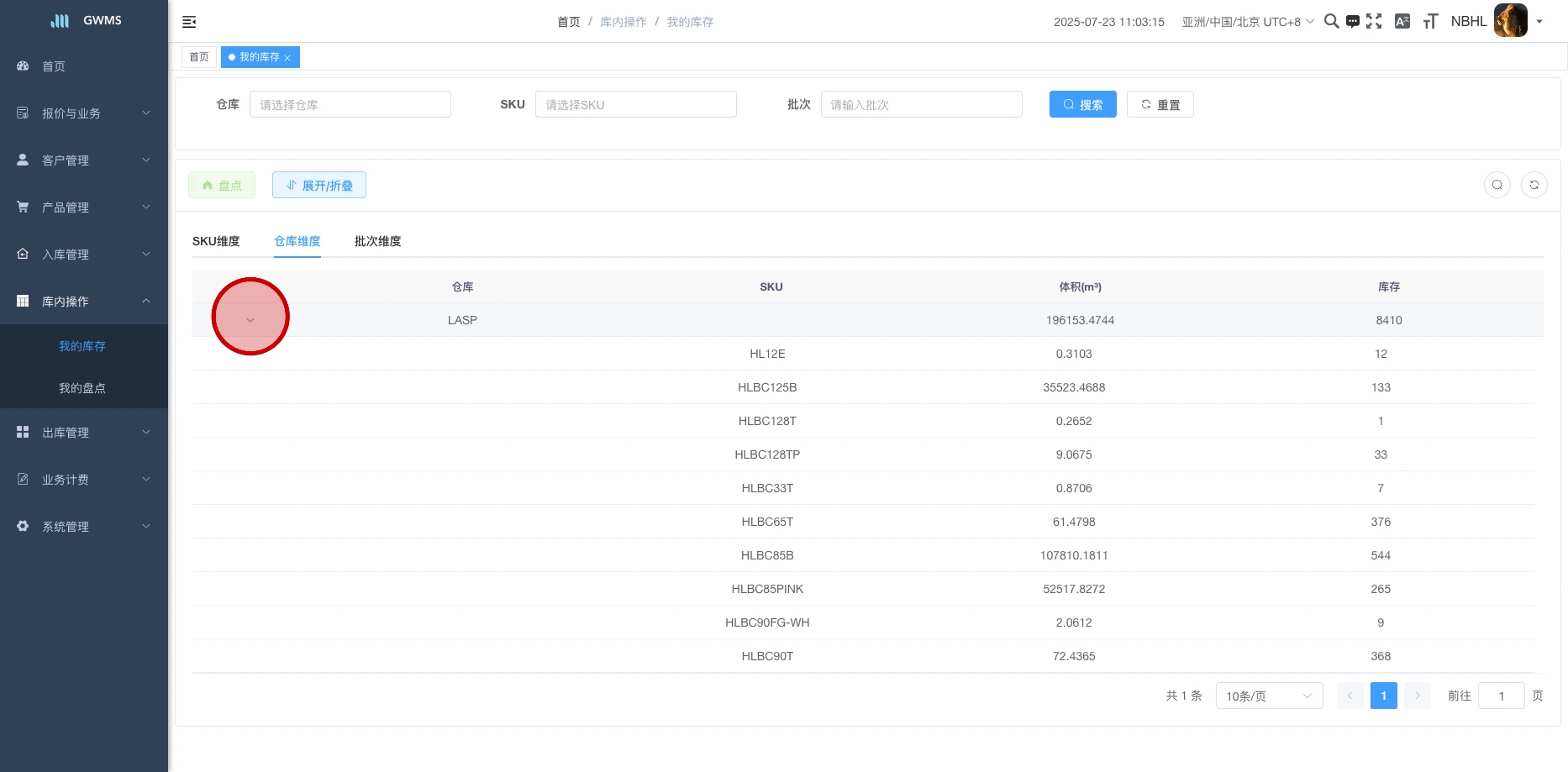
Task: Toggle the table search visibility icon
Action: tap(1497, 185)
